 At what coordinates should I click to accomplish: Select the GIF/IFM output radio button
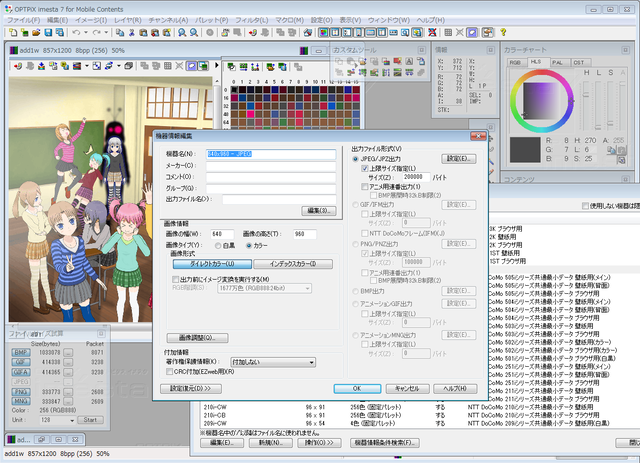point(356,205)
